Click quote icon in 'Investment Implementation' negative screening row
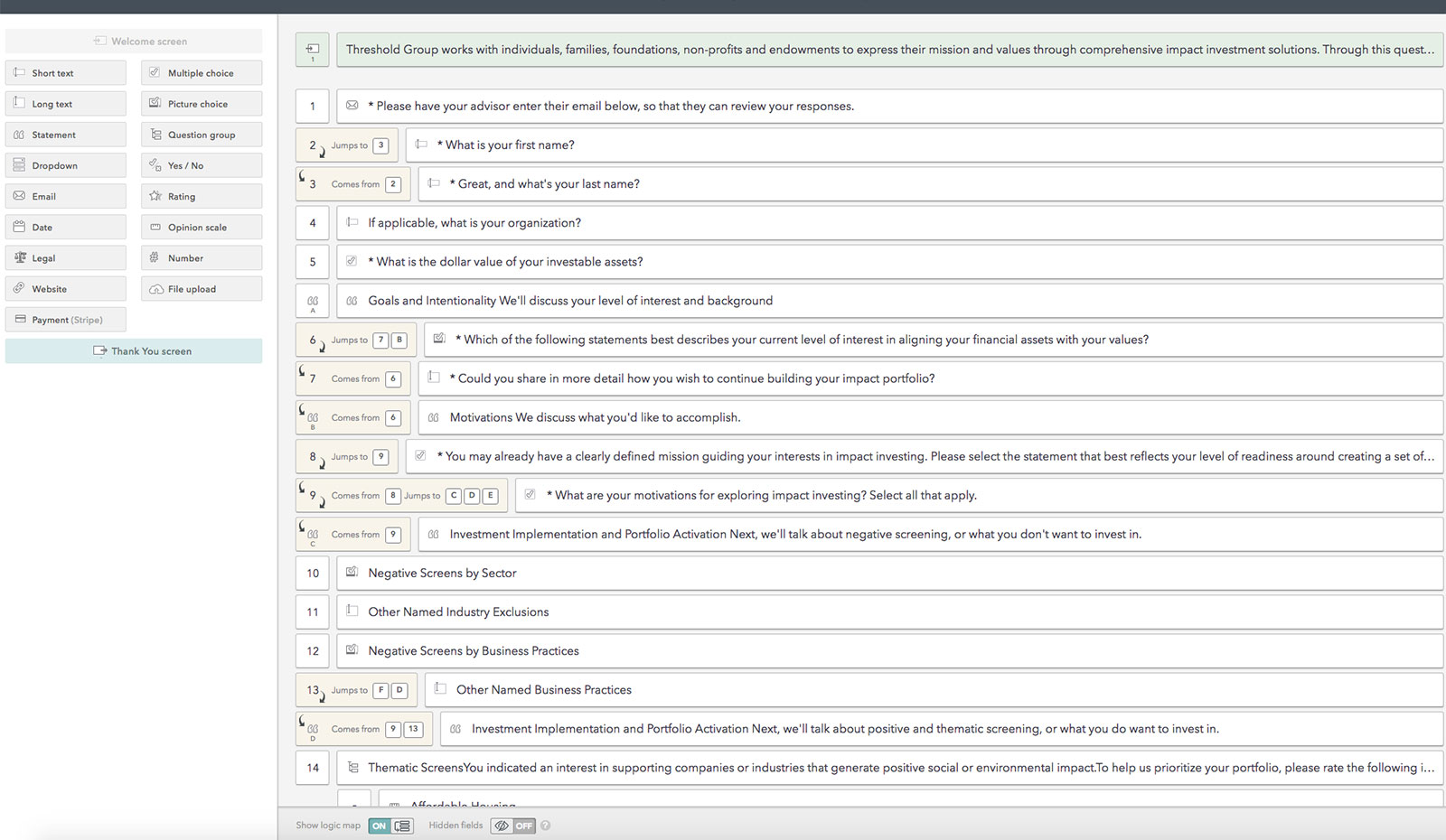Screen dimensions: 1446x840 click(x=434, y=534)
